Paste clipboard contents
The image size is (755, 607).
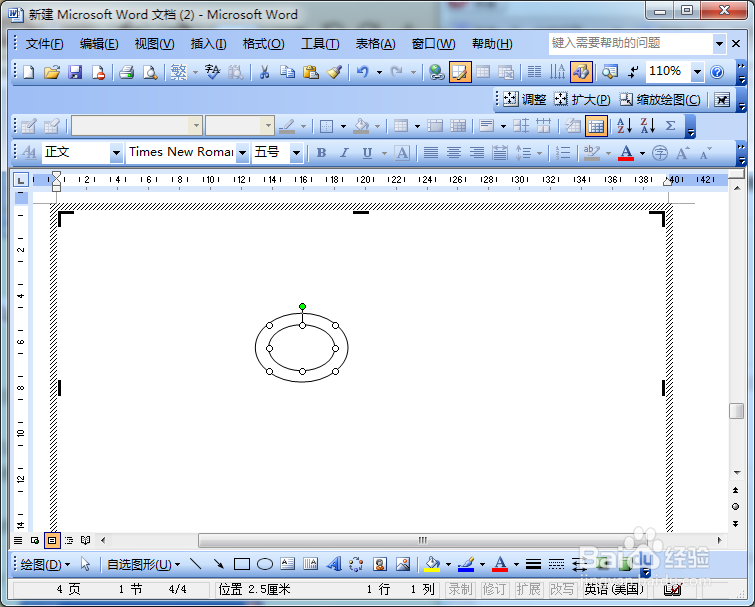click(311, 72)
